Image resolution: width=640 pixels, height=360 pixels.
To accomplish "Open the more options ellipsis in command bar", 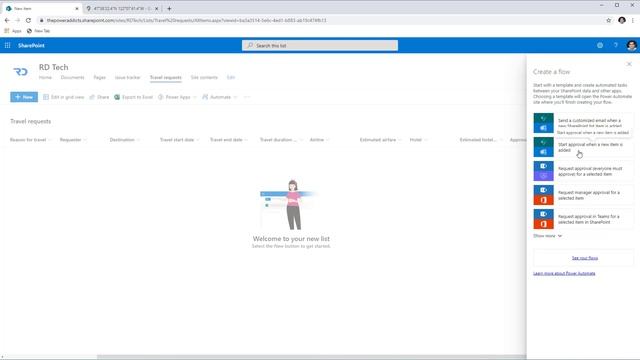I will point(247,97).
